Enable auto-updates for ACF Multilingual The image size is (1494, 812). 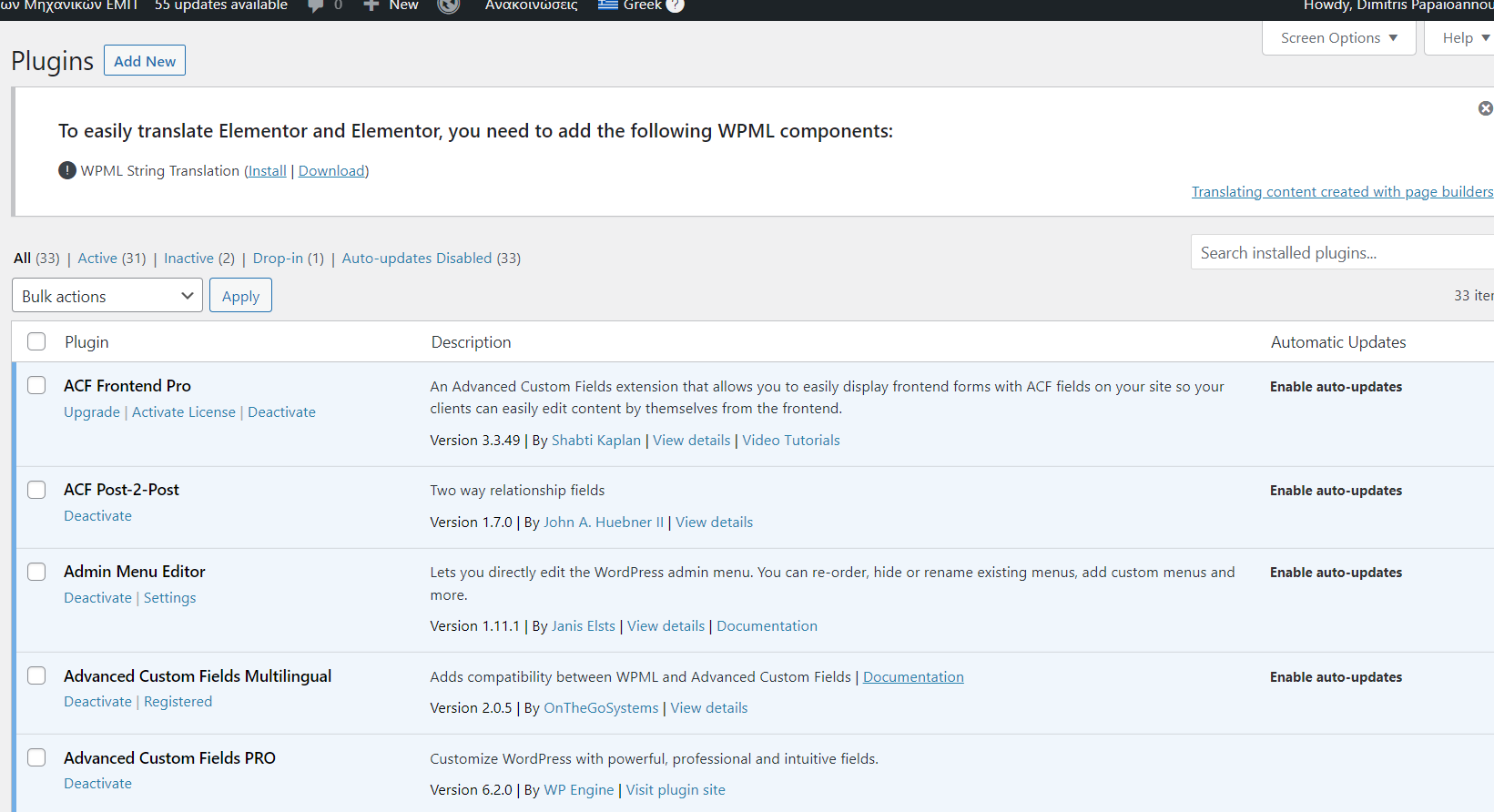tap(1336, 677)
